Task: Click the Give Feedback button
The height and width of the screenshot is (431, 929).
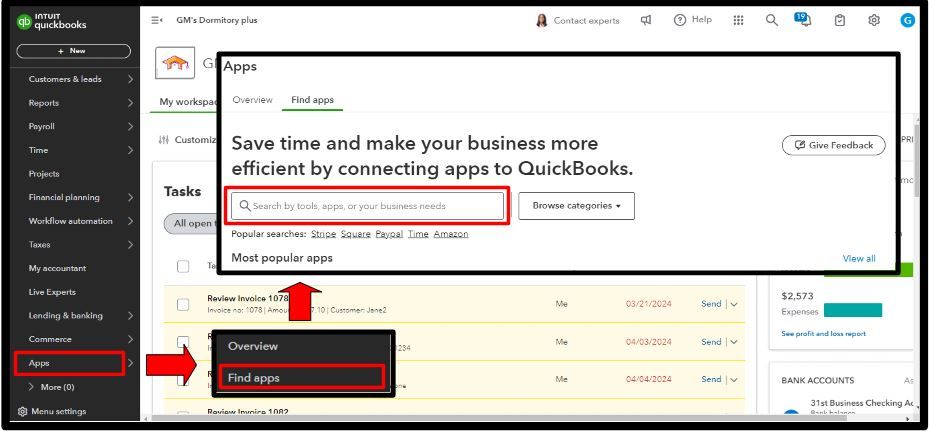Action: [x=834, y=145]
